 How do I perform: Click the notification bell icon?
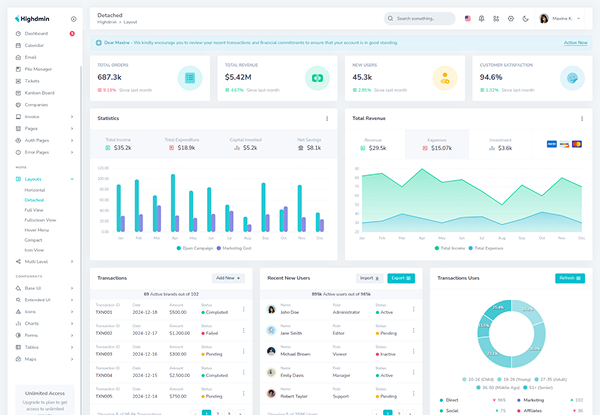pyautogui.click(x=481, y=18)
